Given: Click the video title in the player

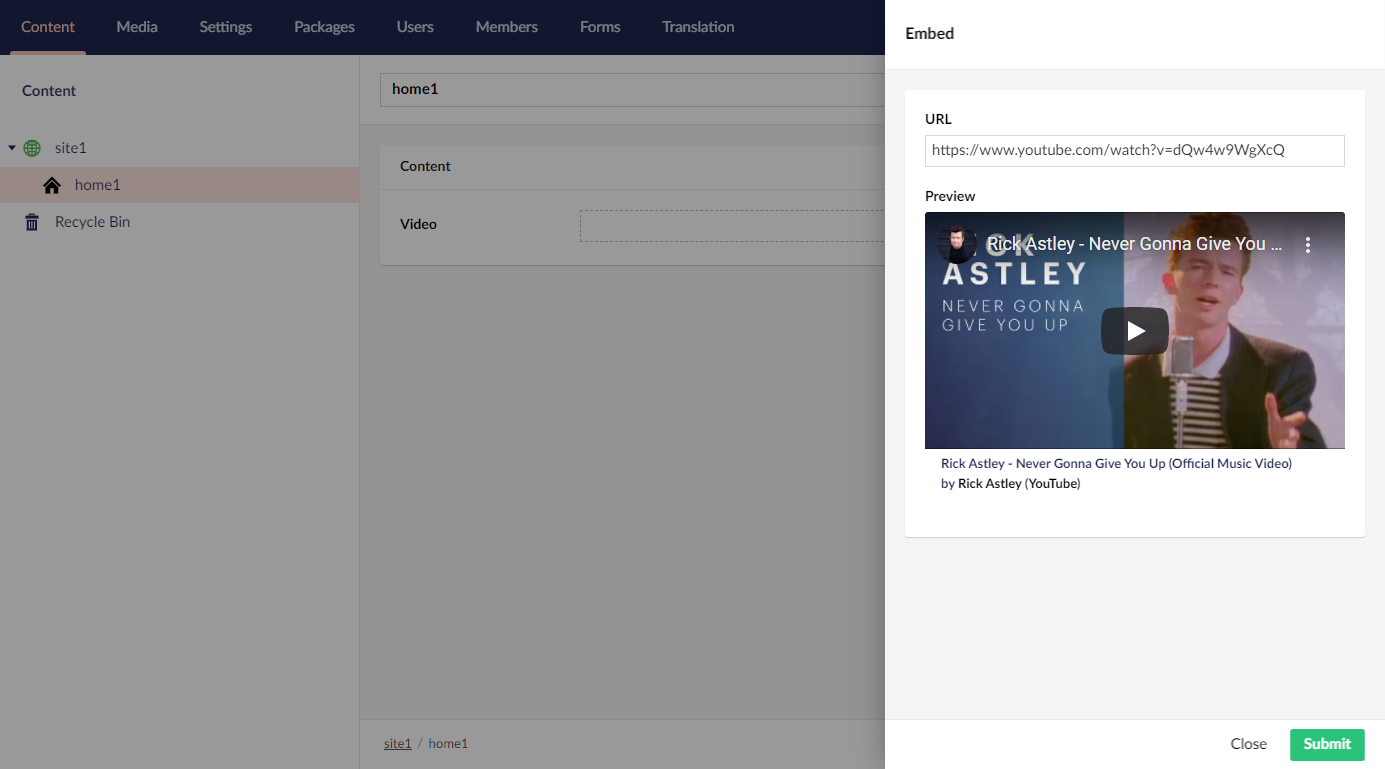Looking at the screenshot, I should (1134, 244).
